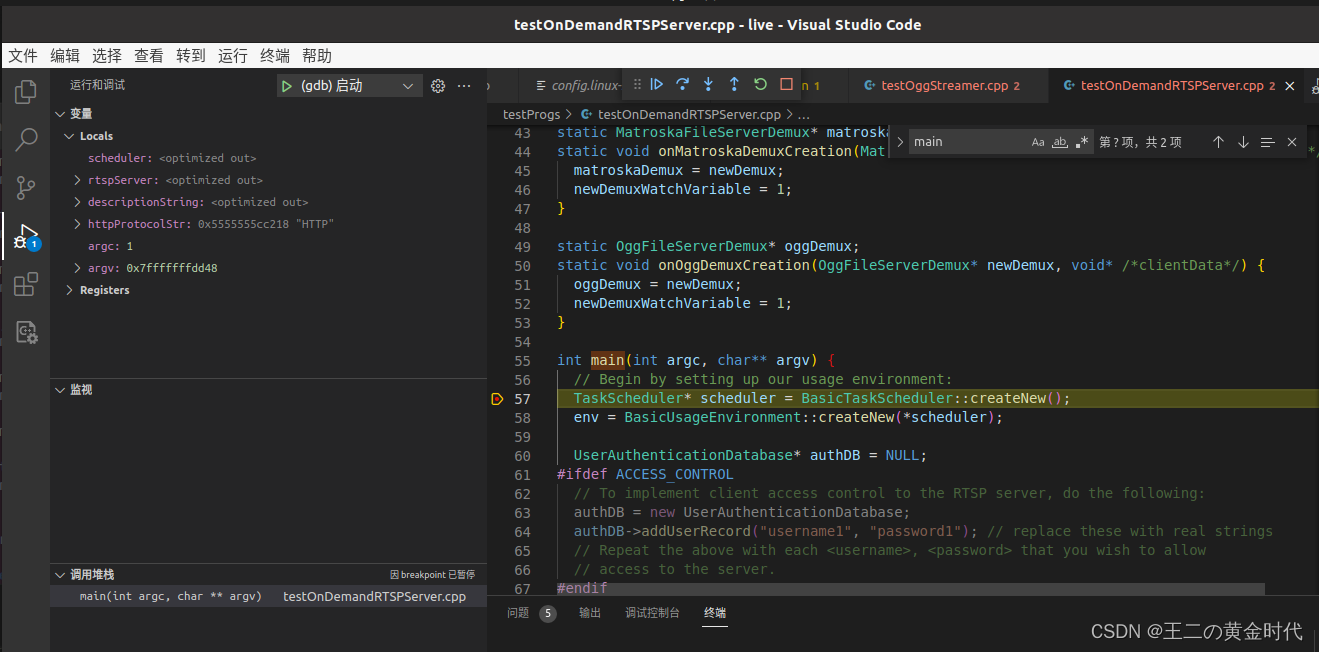Open the 查看 menu
The image size is (1319, 652).
pos(149,56)
